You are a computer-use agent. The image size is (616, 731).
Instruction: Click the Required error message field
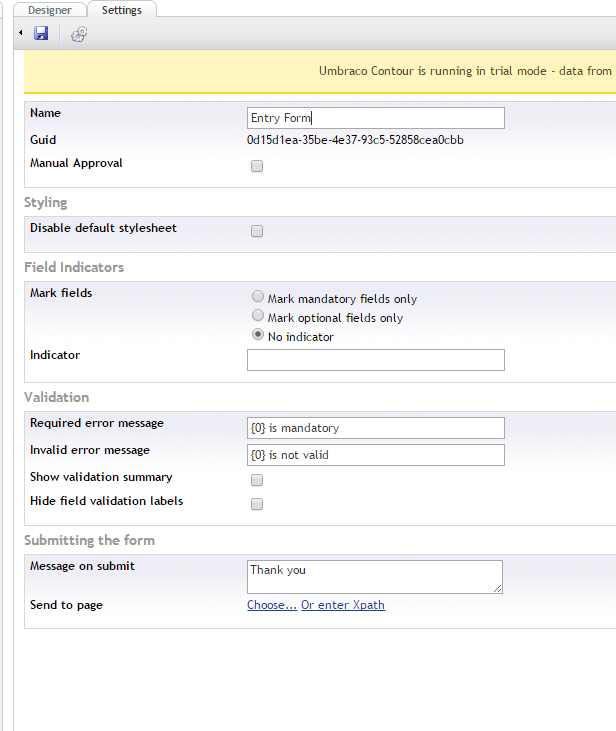click(x=375, y=428)
